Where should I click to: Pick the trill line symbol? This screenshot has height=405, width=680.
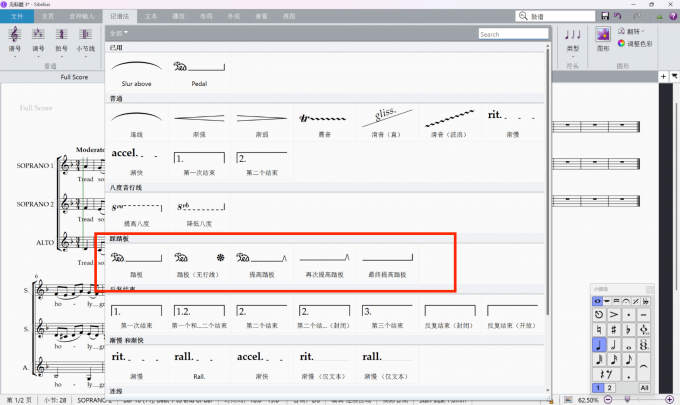[x=324, y=123]
